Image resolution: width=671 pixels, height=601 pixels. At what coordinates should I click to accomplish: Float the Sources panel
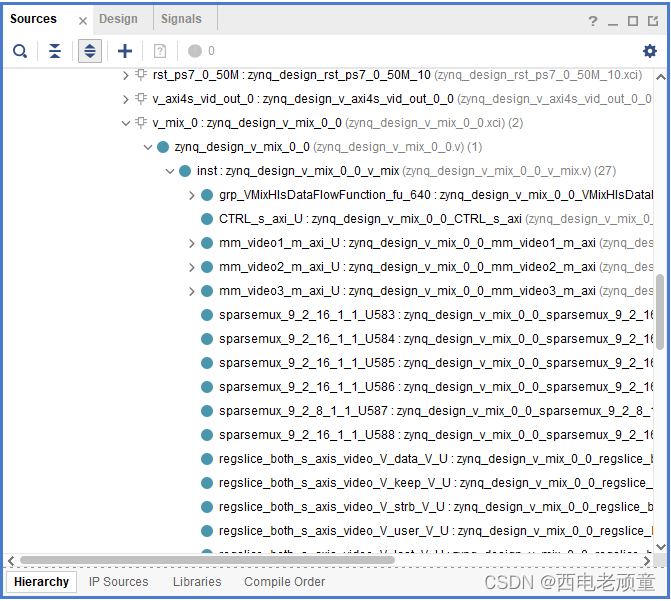(x=653, y=21)
